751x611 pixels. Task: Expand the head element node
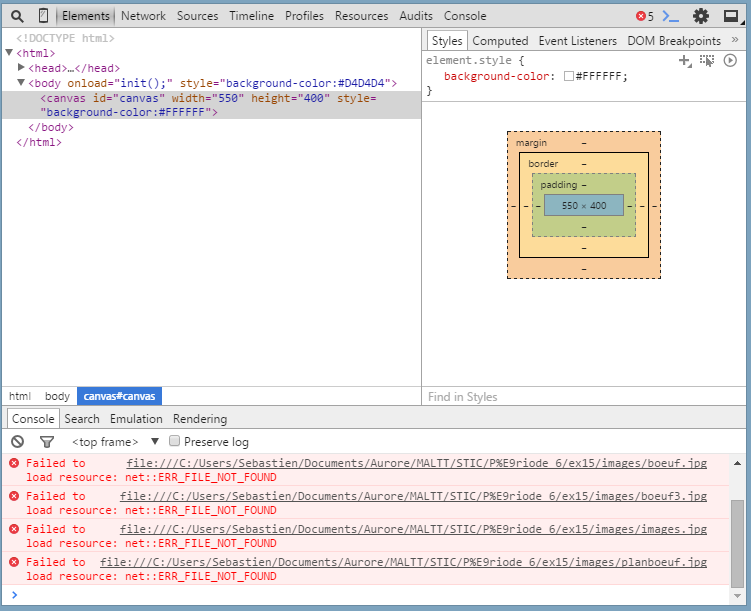pyautogui.click(x=22, y=68)
